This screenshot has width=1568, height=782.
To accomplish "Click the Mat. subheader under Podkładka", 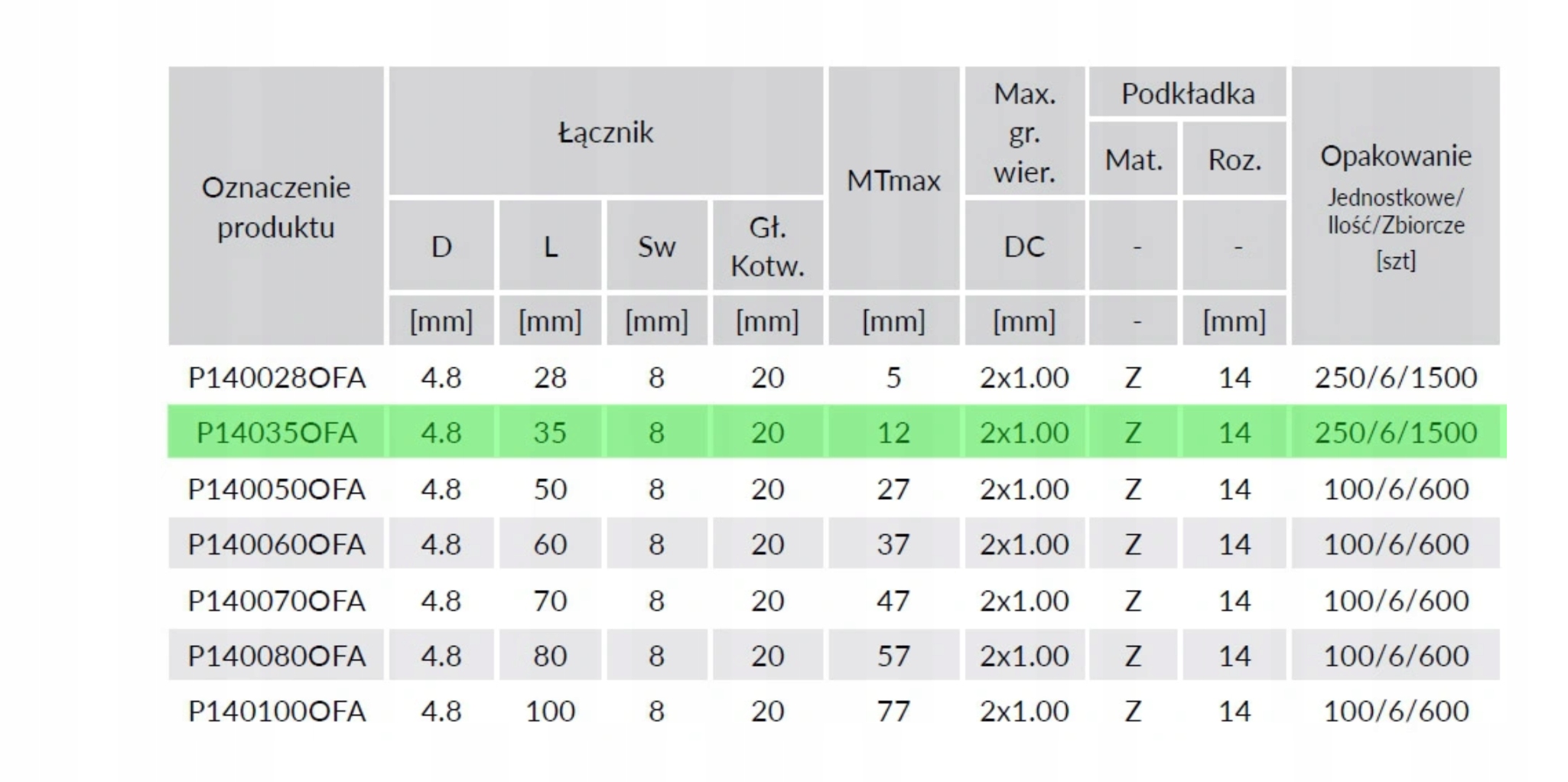I will click(1134, 160).
